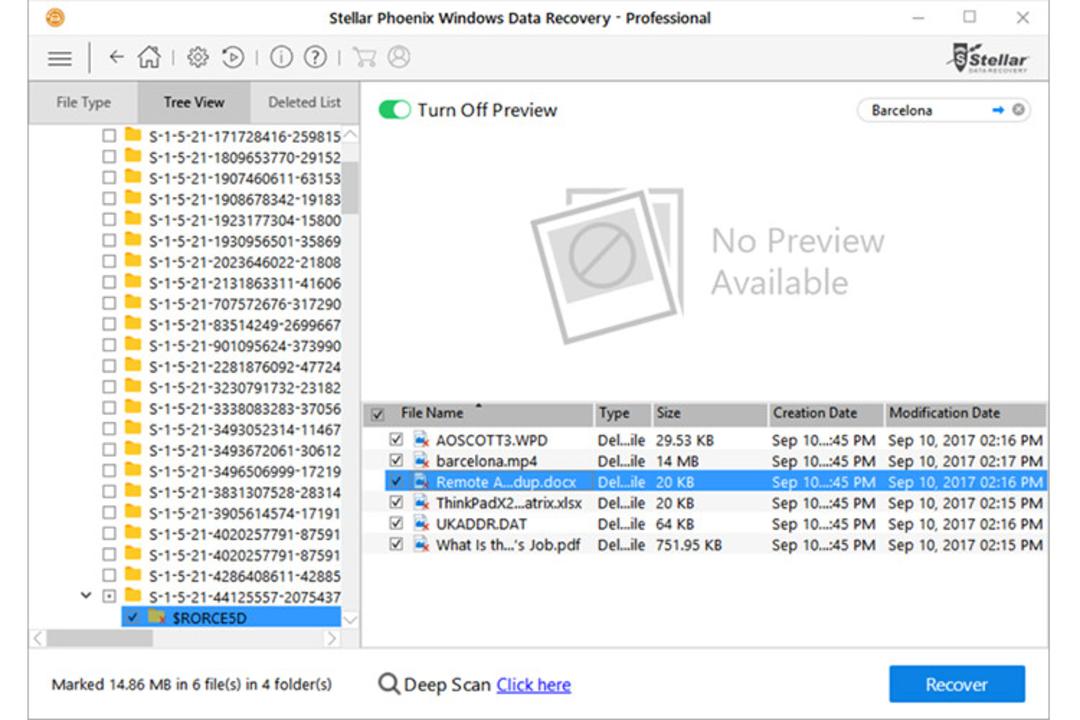The width and height of the screenshot is (1080, 720).
Task: Sort by the Size column header
Action: pos(709,413)
